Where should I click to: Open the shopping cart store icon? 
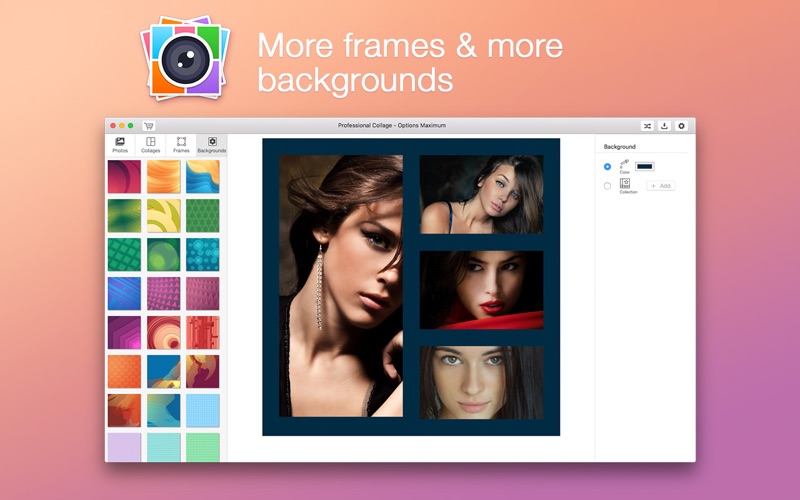148,126
